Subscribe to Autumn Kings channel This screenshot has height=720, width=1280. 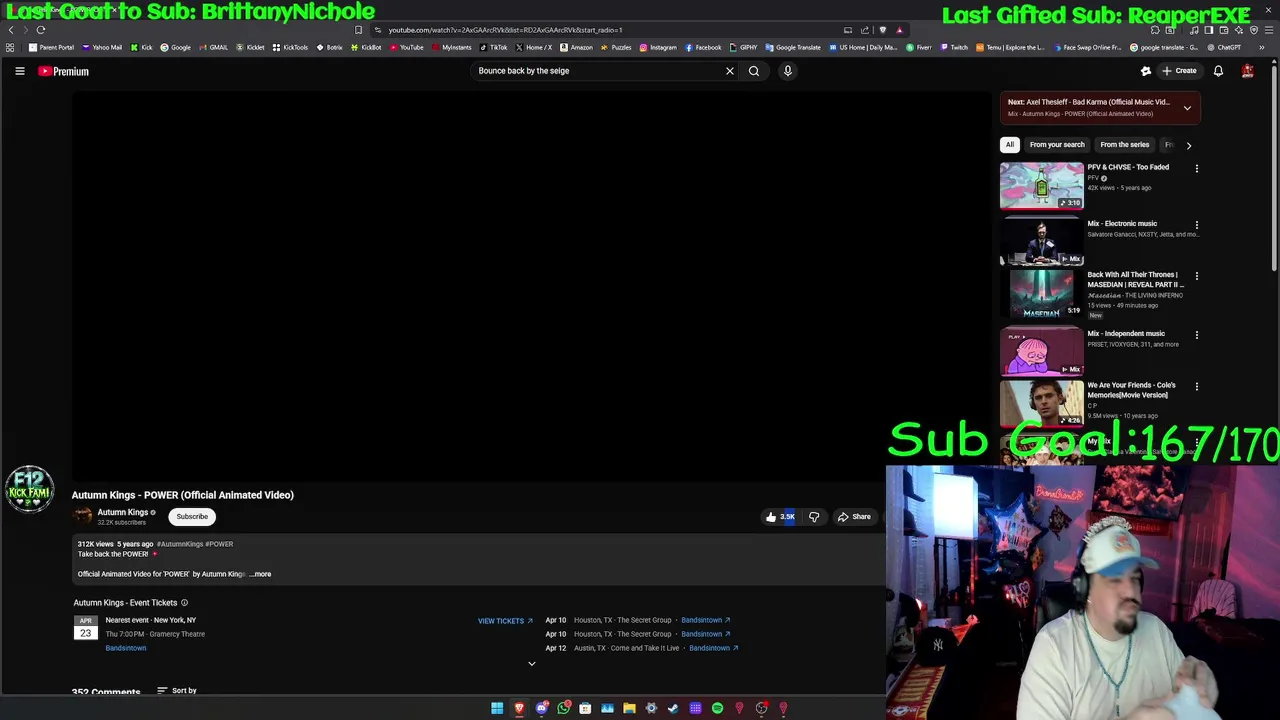[x=192, y=517]
